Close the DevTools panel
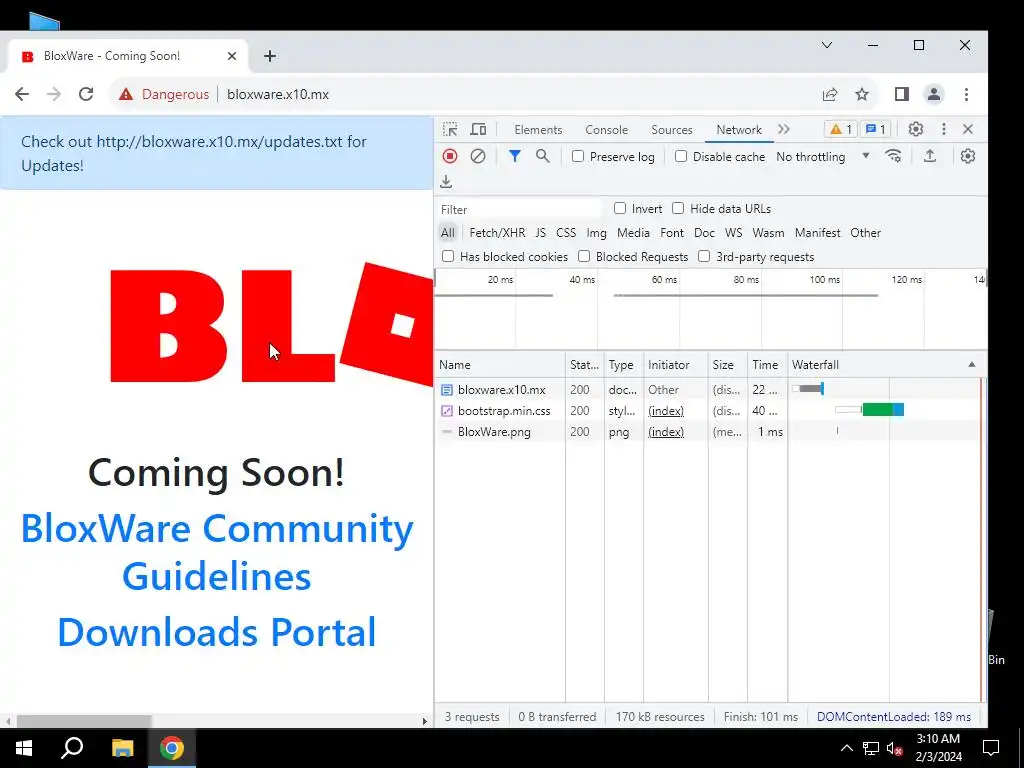 968,129
